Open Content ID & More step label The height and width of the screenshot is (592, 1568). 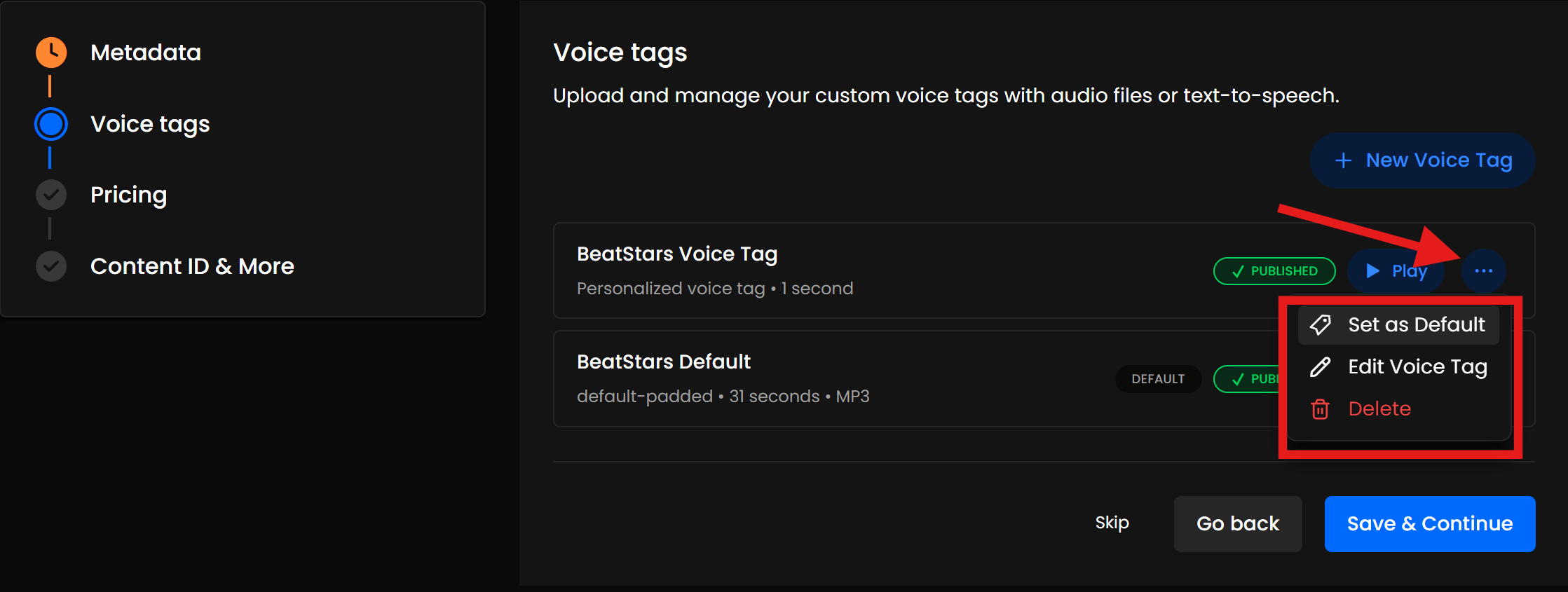pyautogui.click(x=192, y=266)
